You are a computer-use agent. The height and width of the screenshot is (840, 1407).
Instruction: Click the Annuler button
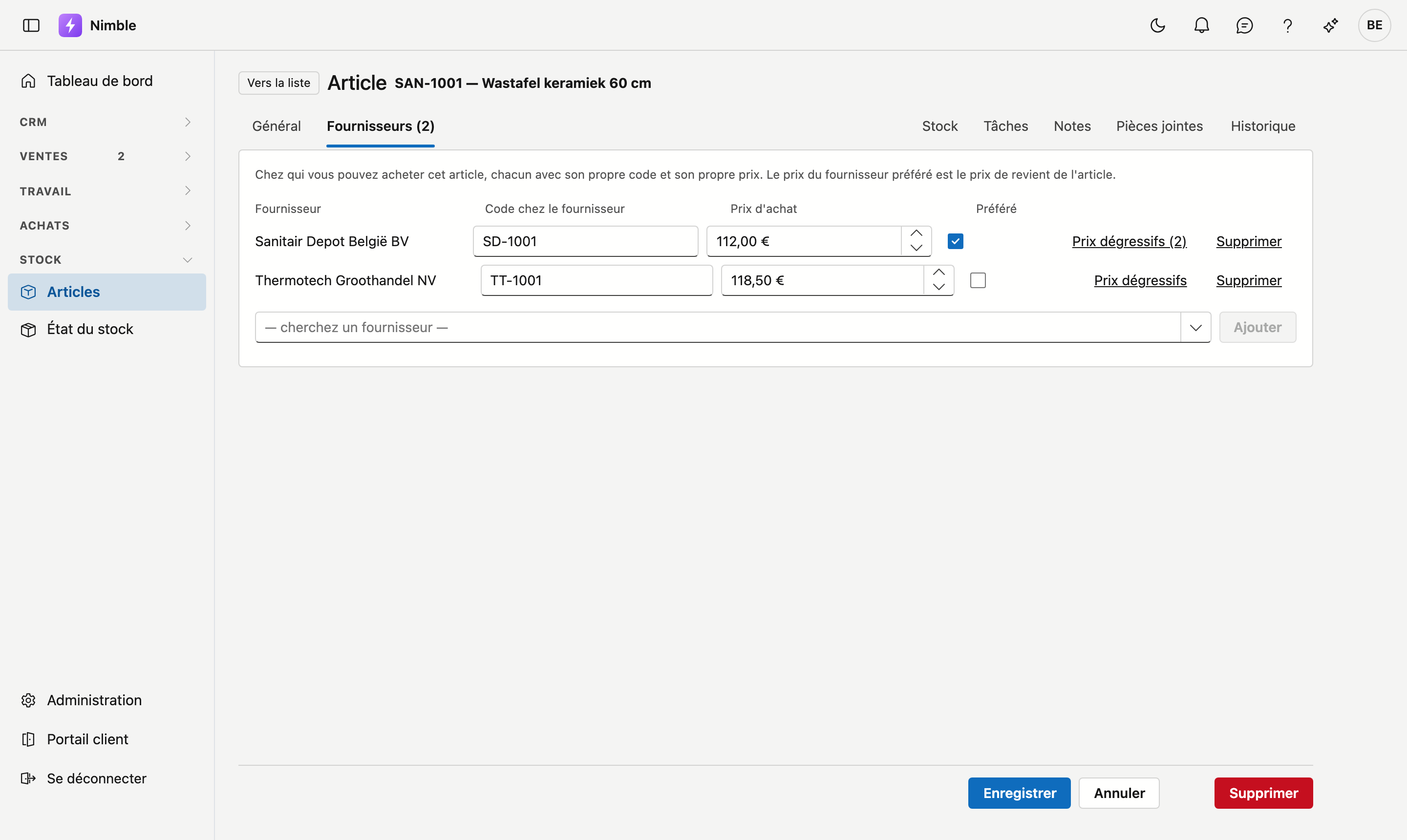1119,793
